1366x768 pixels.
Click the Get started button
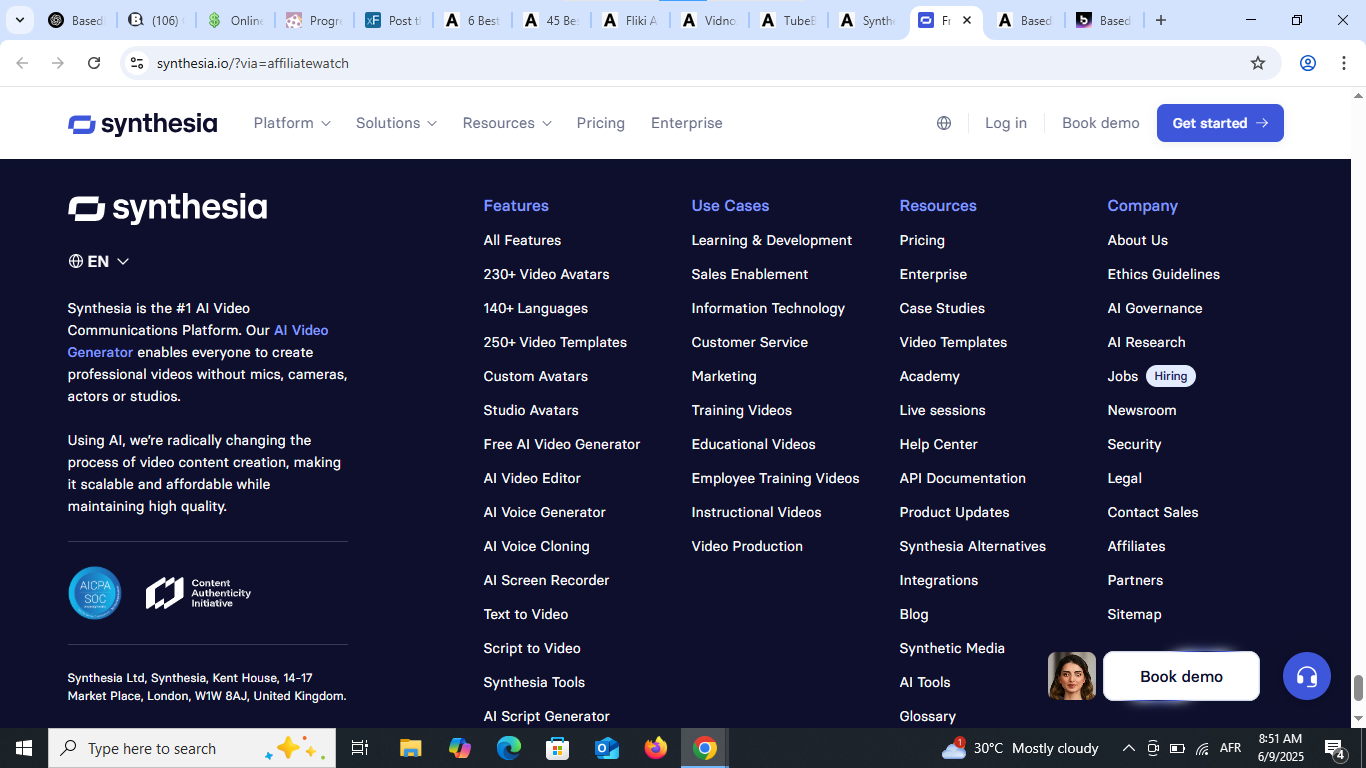(1220, 123)
